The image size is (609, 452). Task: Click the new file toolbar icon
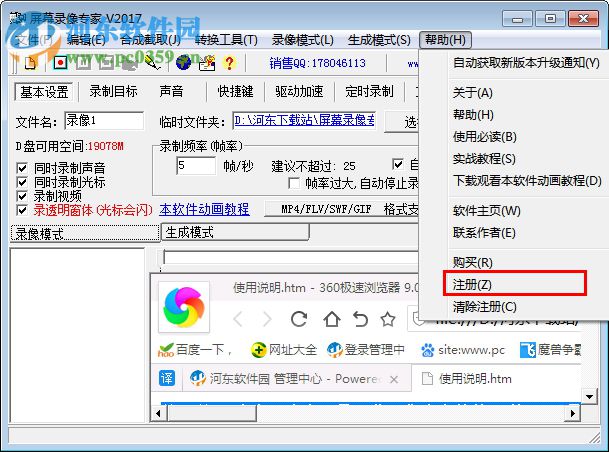click(31, 63)
